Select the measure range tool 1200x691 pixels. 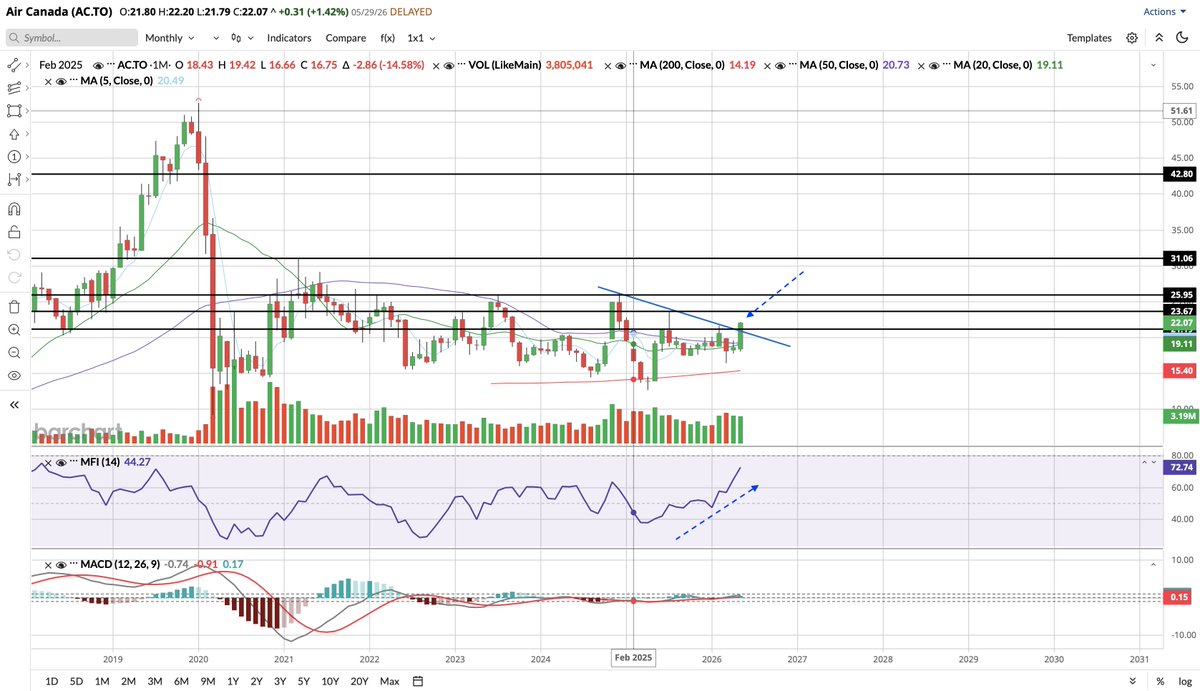click(14, 181)
